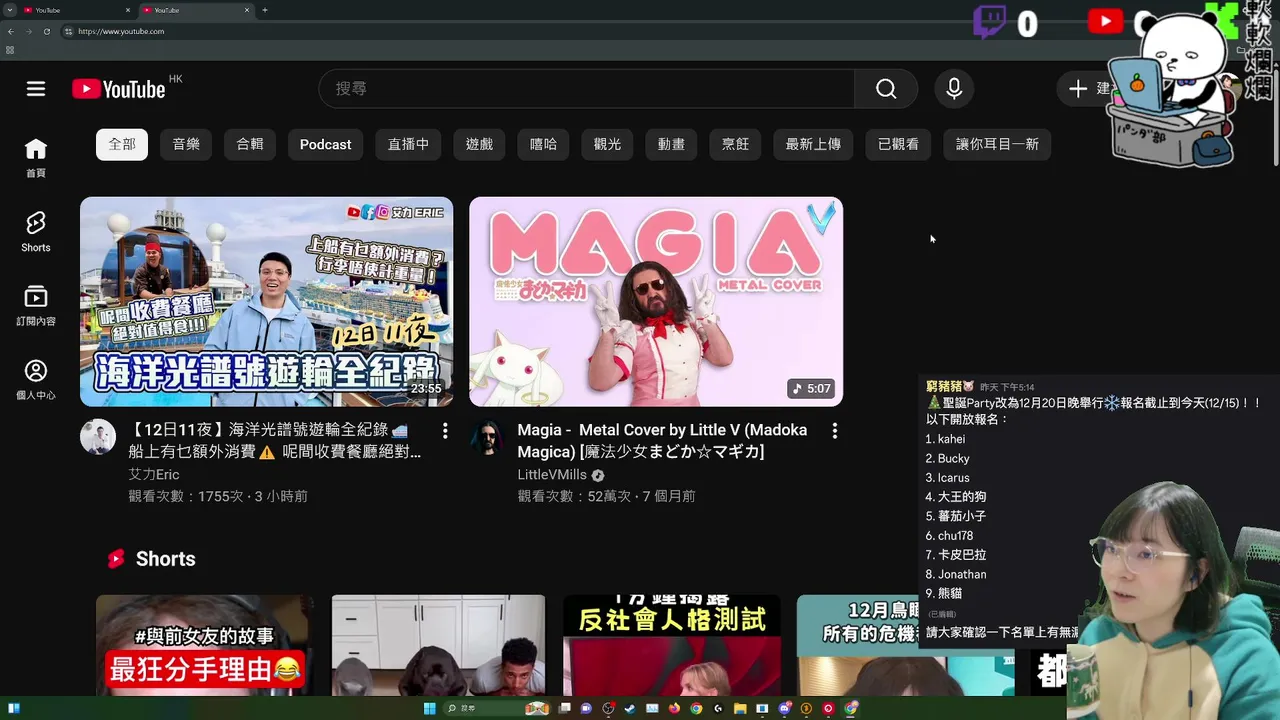Open options menu for 海洋光譜號 video
1280x720 pixels.
tap(445, 431)
